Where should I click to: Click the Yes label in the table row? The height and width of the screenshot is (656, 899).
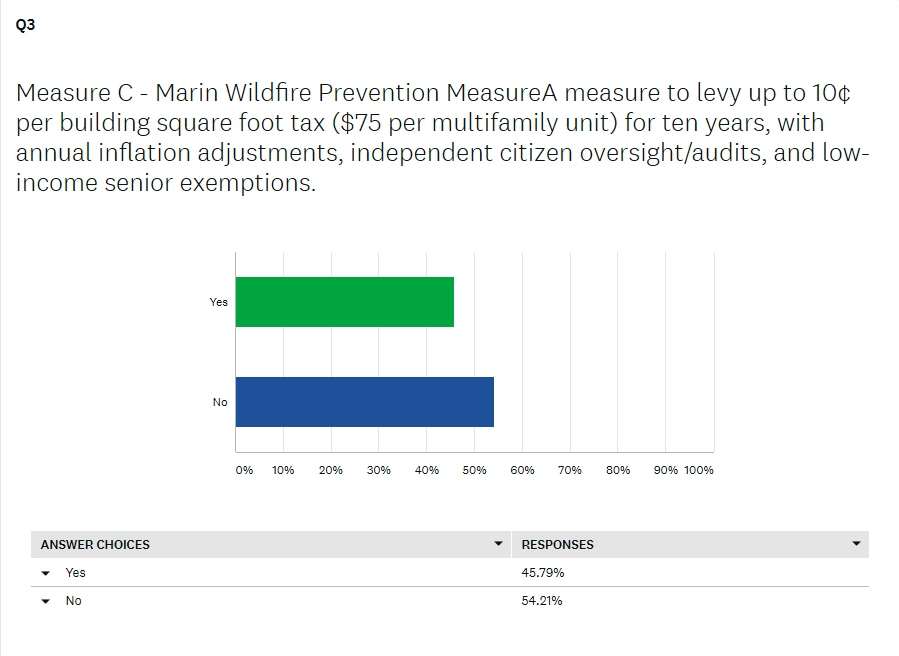(76, 573)
